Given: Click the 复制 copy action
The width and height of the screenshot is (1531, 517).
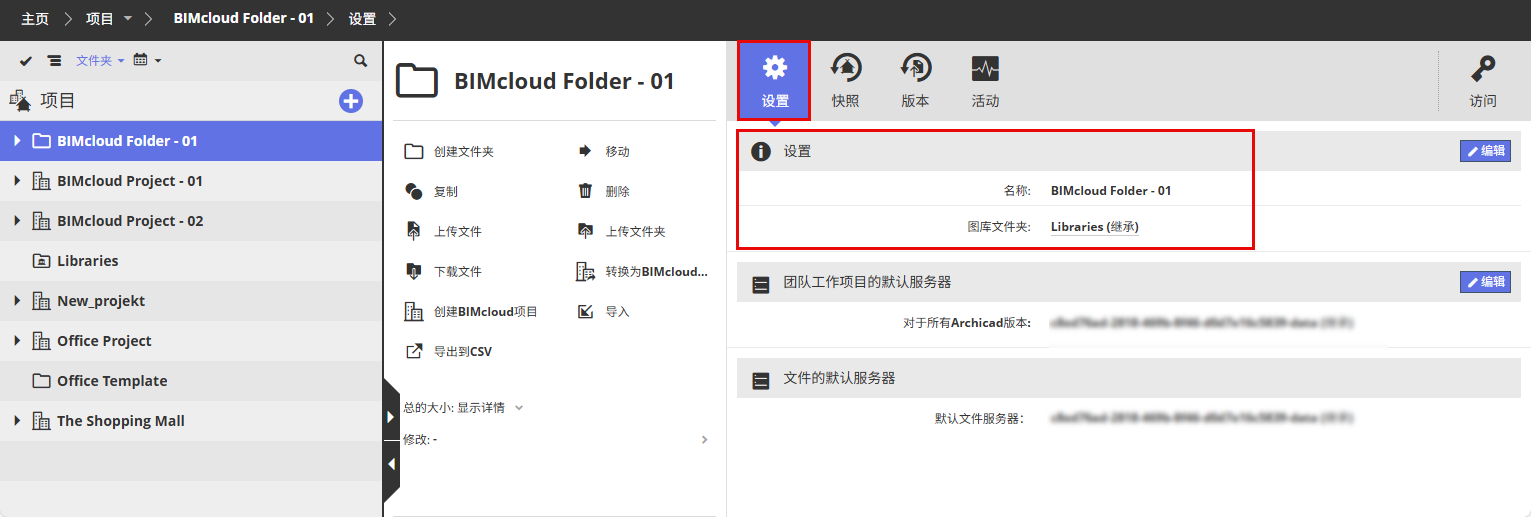Looking at the screenshot, I should click(431, 192).
